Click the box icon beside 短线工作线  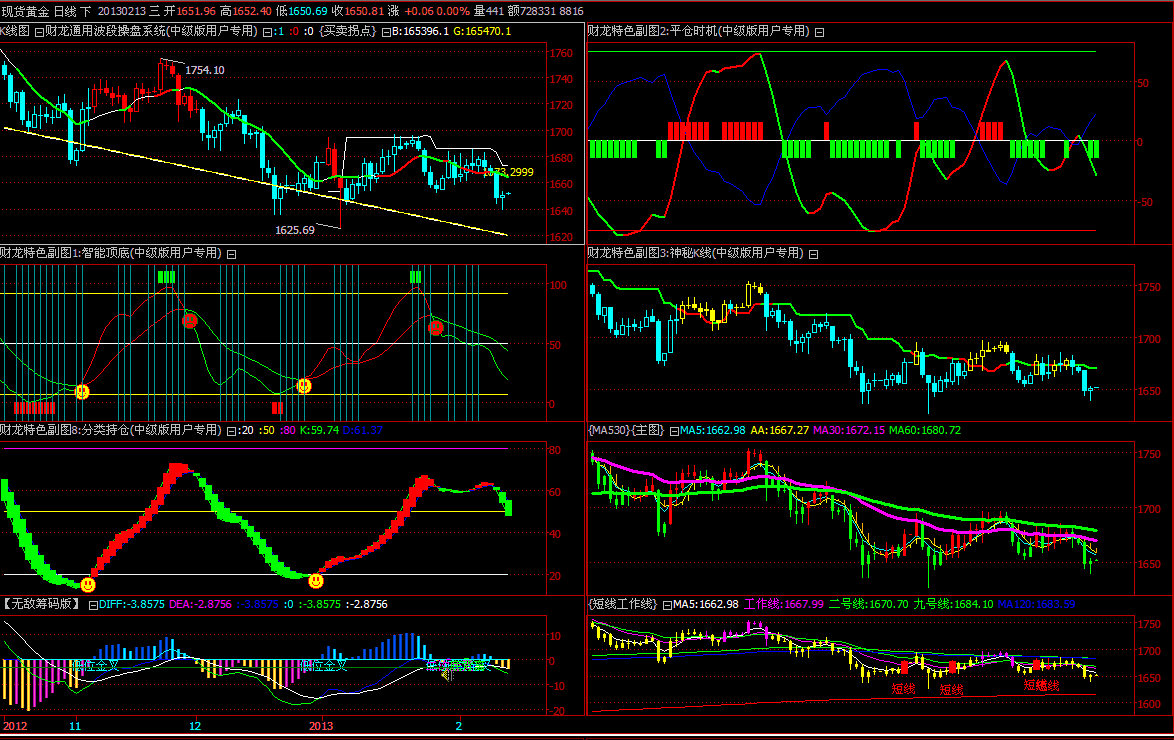pyautogui.click(x=666, y=604)
